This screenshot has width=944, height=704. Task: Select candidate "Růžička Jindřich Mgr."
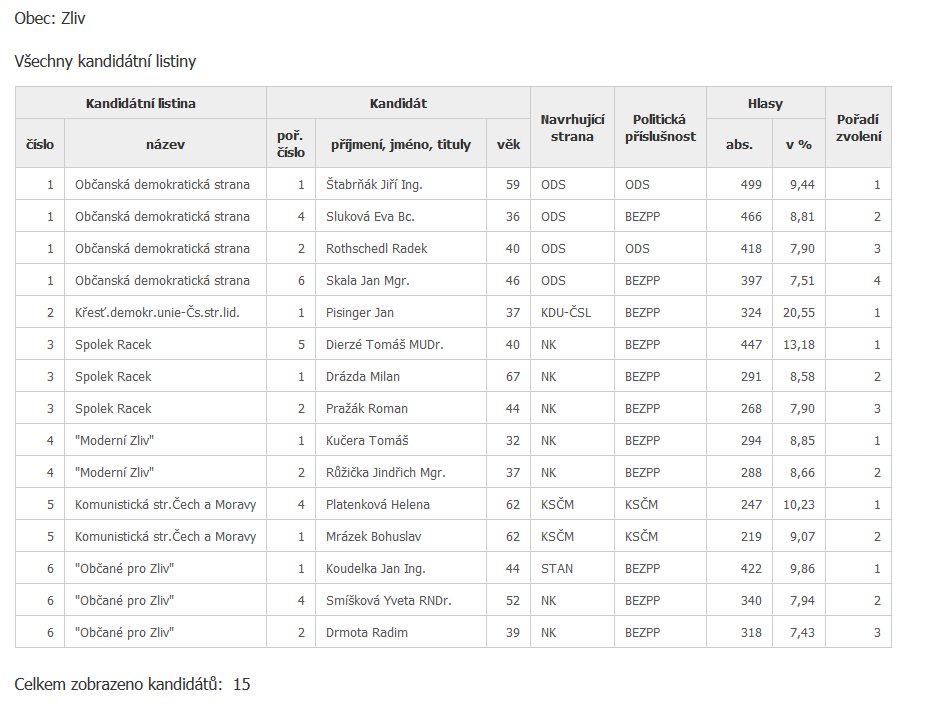coord(386,472)
